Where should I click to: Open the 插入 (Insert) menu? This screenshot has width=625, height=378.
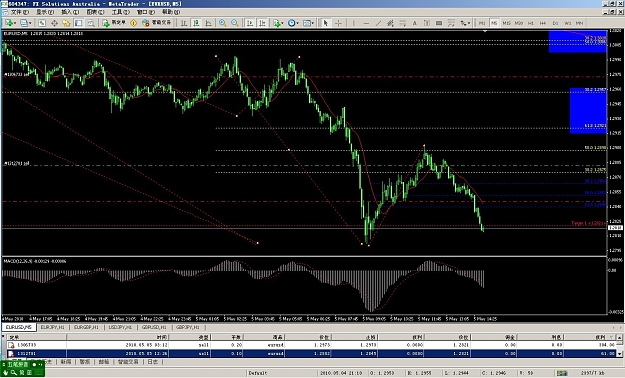pos(70,12)
